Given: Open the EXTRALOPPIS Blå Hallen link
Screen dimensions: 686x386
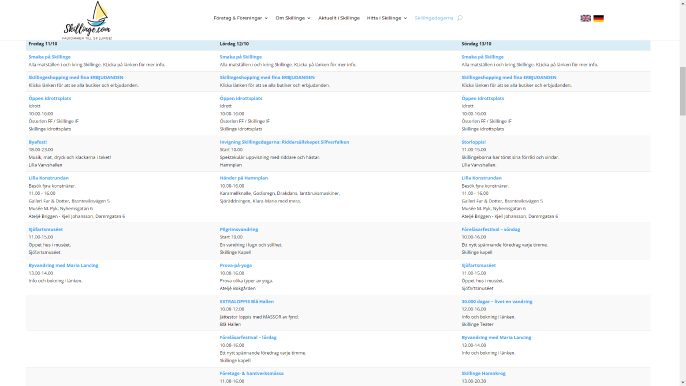Looking at the screenshot, I should (x=247, y=302).
